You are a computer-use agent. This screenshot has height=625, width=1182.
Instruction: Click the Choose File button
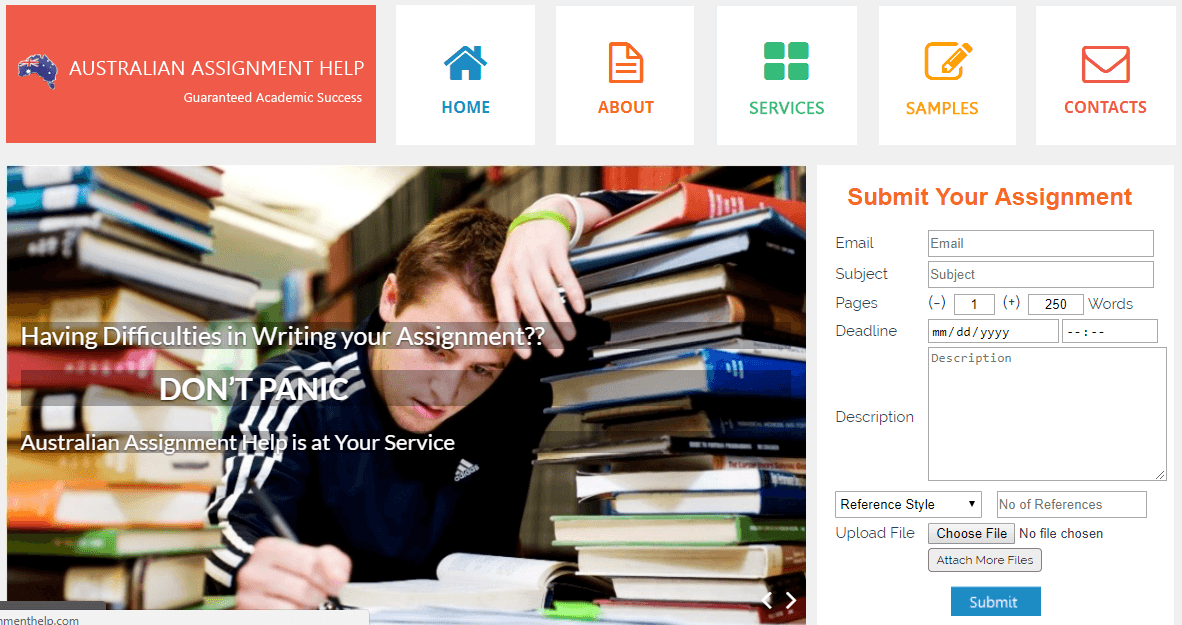971,533
